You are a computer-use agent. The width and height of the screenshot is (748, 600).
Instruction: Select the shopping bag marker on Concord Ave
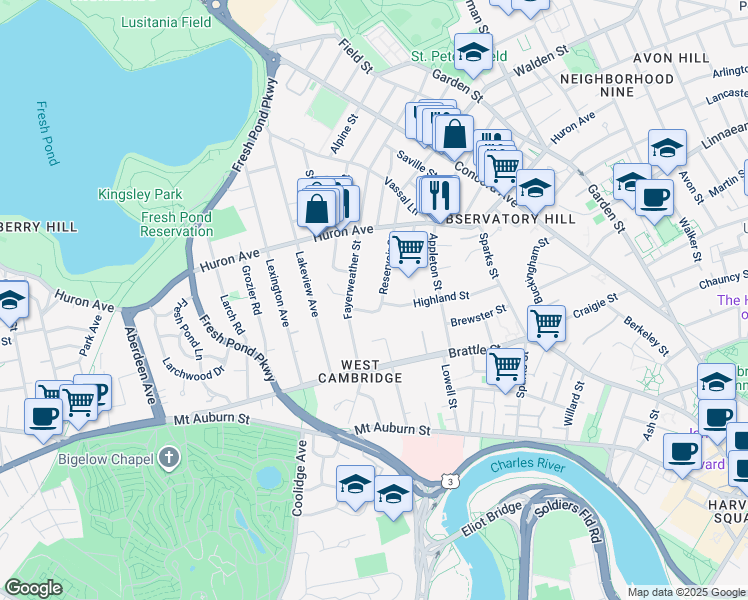coord(454,133)
